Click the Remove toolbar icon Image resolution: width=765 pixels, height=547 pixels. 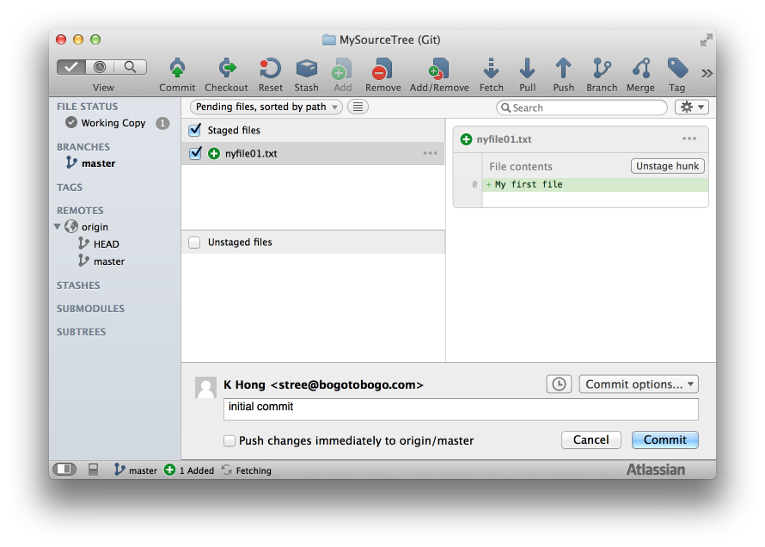(x=382, y=68)
